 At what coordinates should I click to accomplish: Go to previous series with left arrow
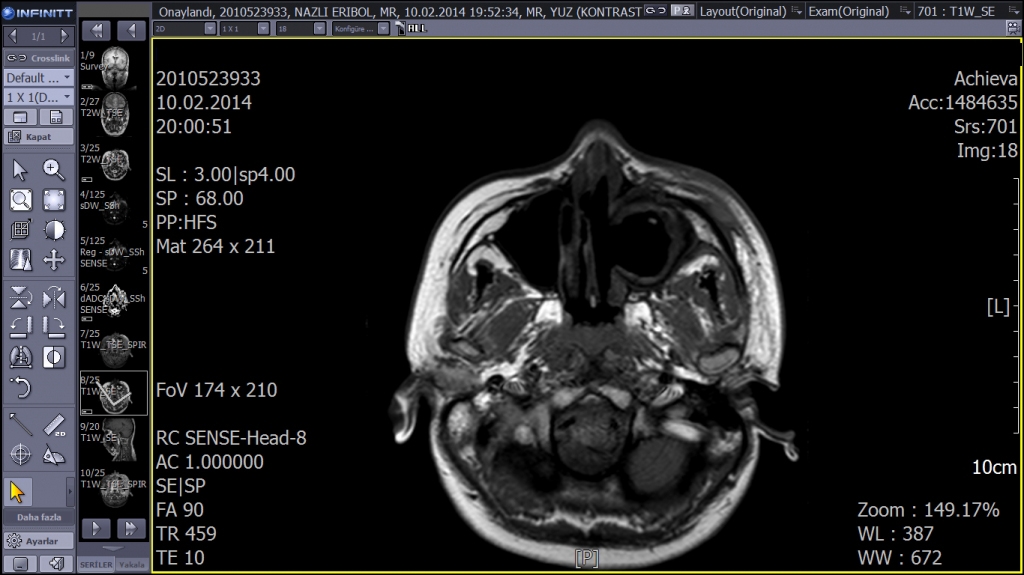[x=131, y=30]
